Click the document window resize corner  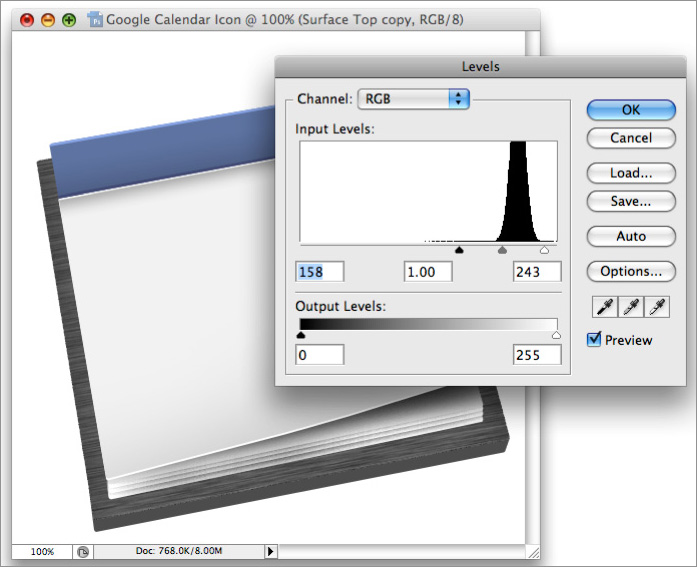pyautogui.click(x=533, y=552)
